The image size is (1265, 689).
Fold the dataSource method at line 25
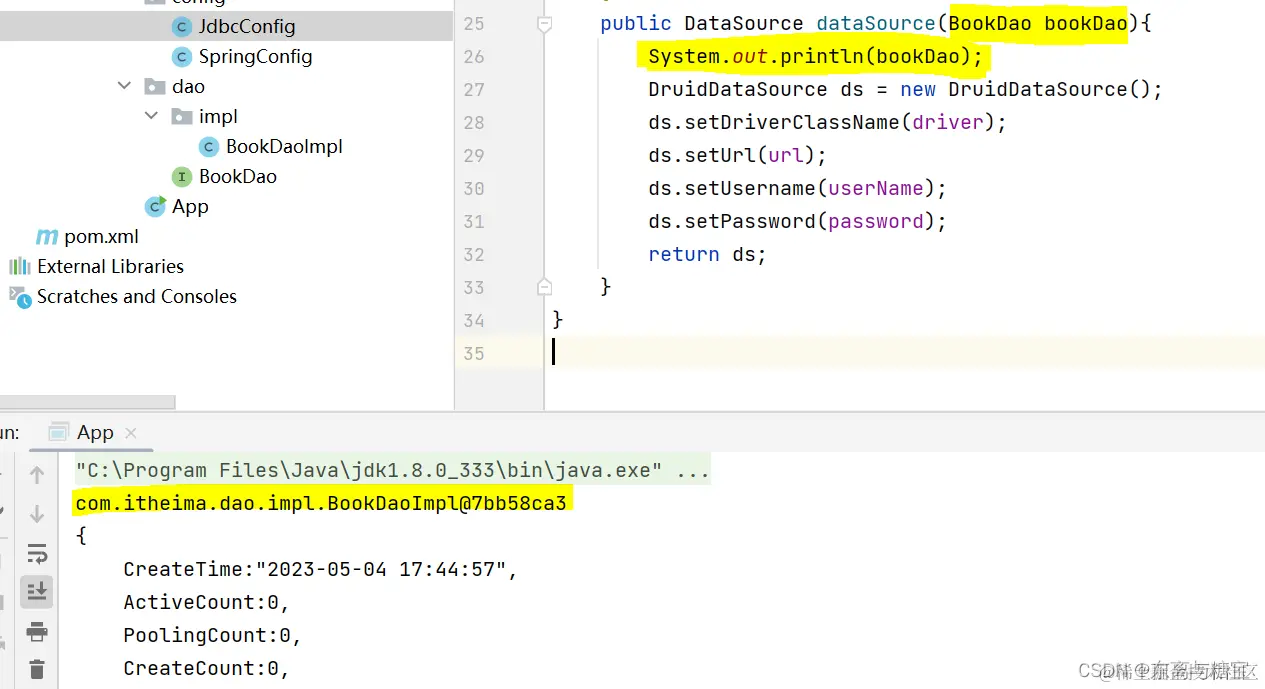click(x=544, y=24)
